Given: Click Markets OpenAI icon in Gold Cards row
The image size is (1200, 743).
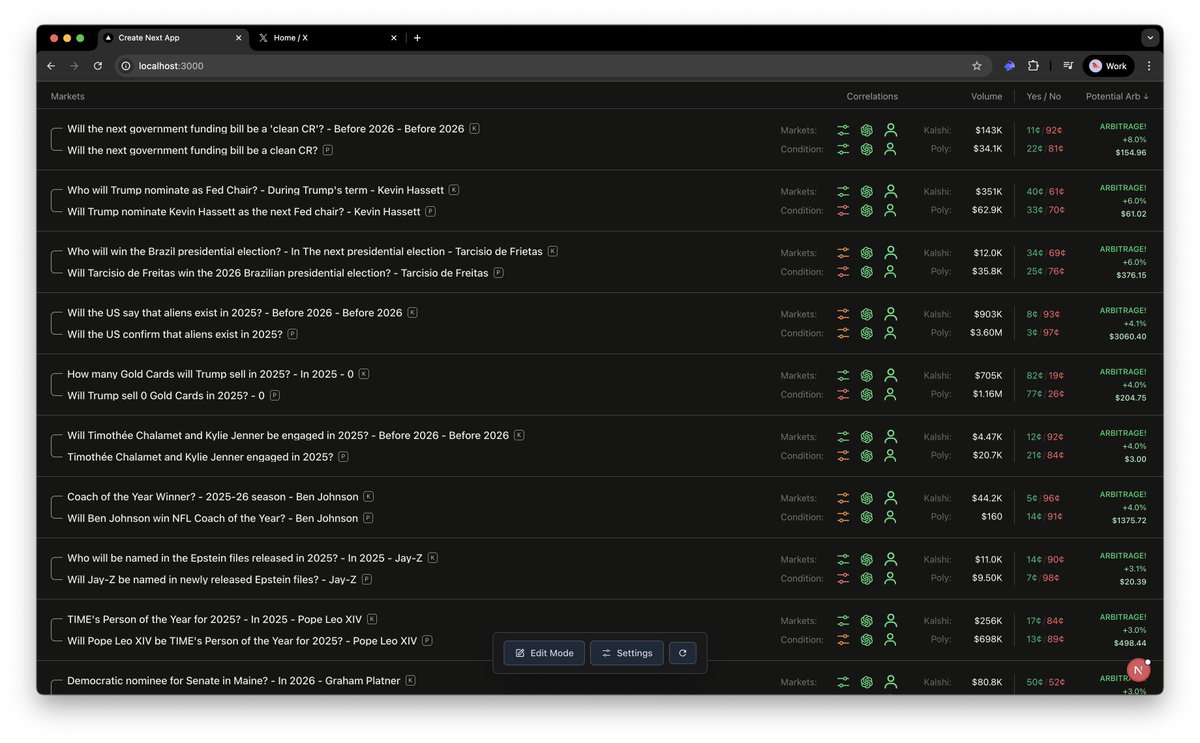Looking at the screenshot, I should pyautogui.click(x=867, y=375).
